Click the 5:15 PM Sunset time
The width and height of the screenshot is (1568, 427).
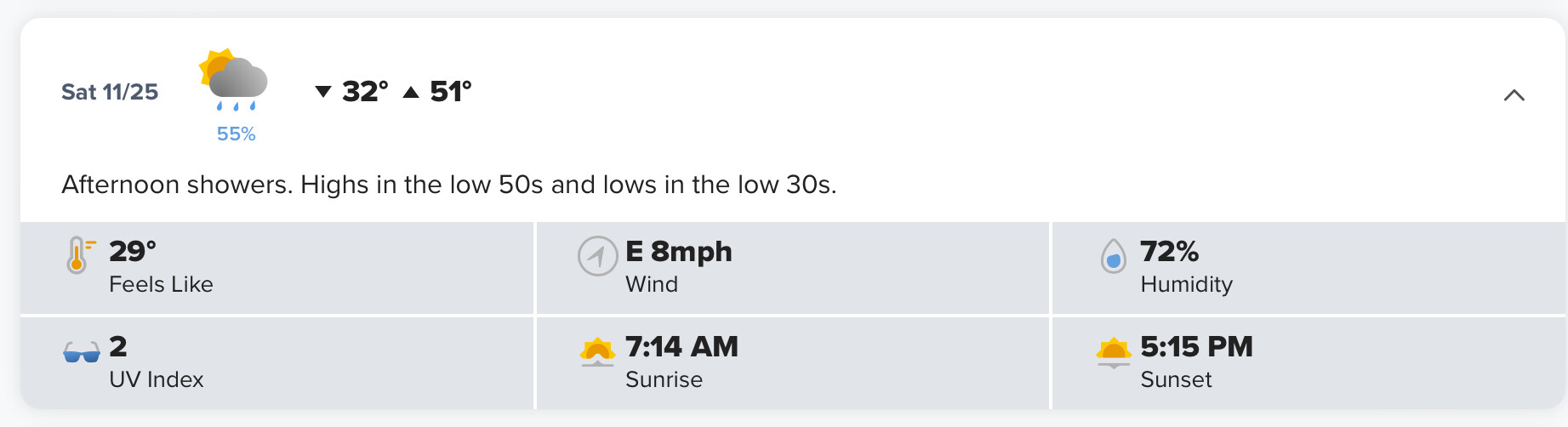pyautogui.click(x=1196, y=346)
